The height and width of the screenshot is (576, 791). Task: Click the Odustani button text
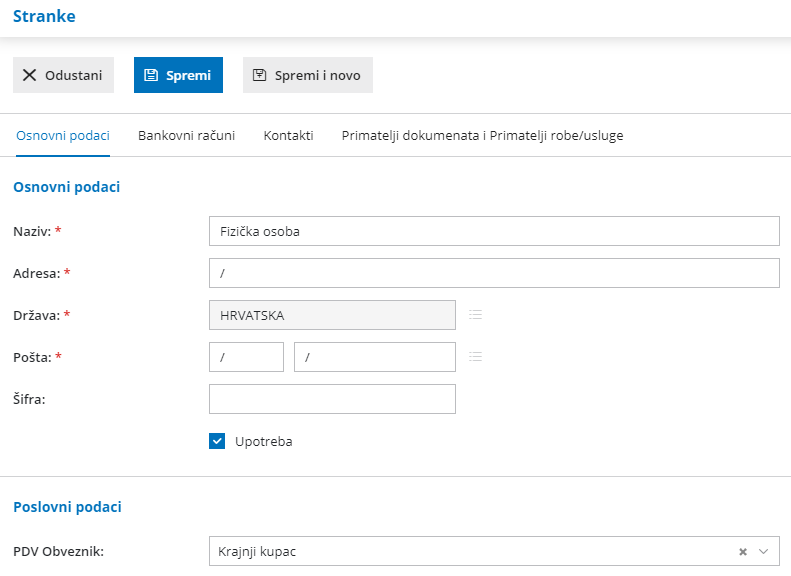coord(73,75)
